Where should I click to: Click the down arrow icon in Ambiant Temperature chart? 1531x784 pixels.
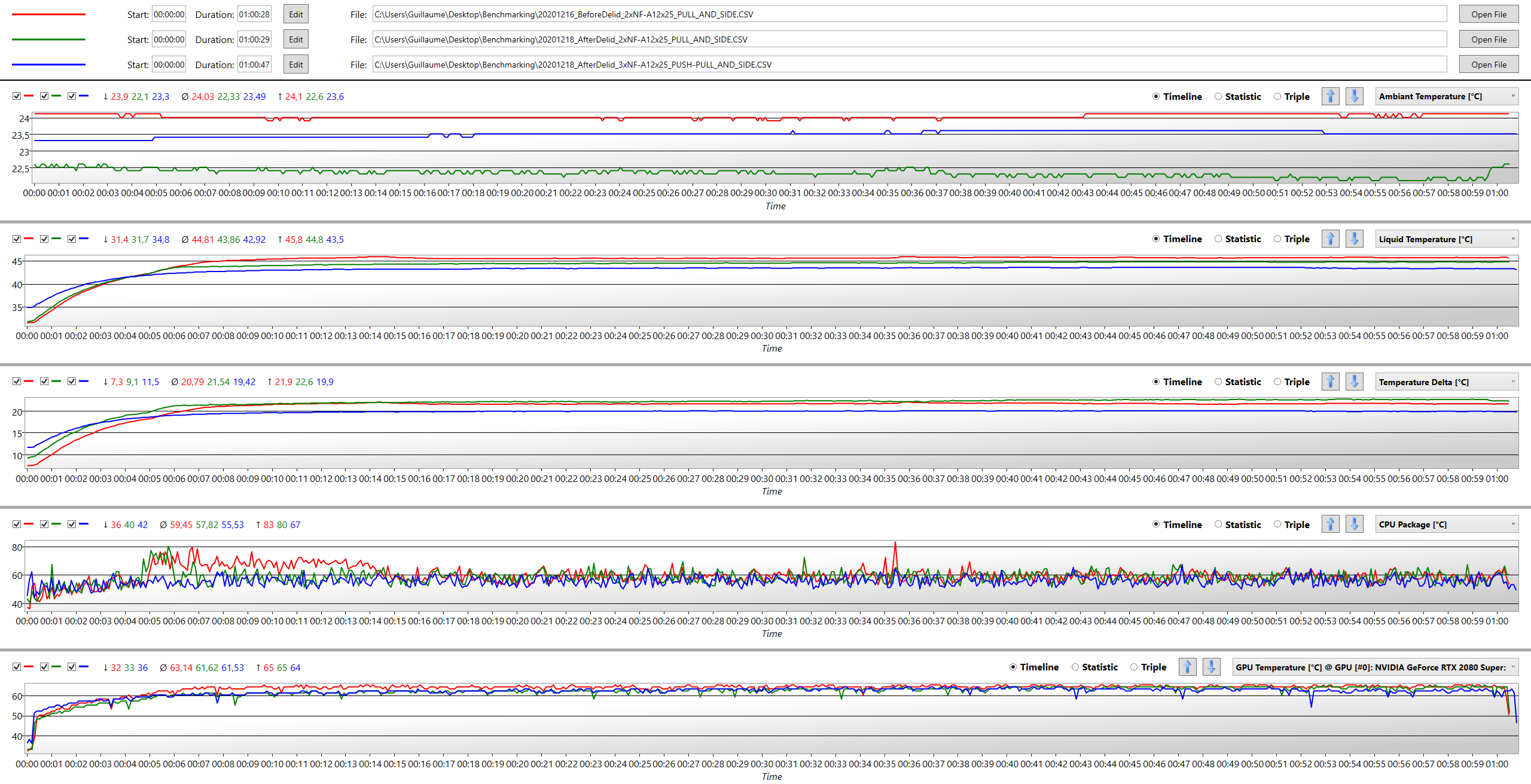coord(1355,96)
